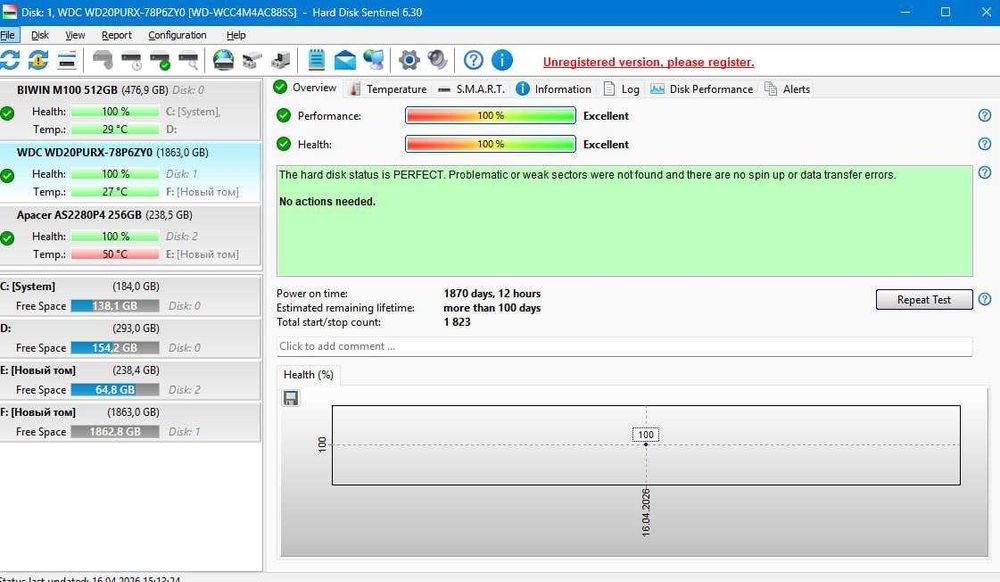Click the blue refresh arrows toolbar icon
The height and width of the screenshot is (582, 1000).
pyautogui.click(x=10, y=61)
